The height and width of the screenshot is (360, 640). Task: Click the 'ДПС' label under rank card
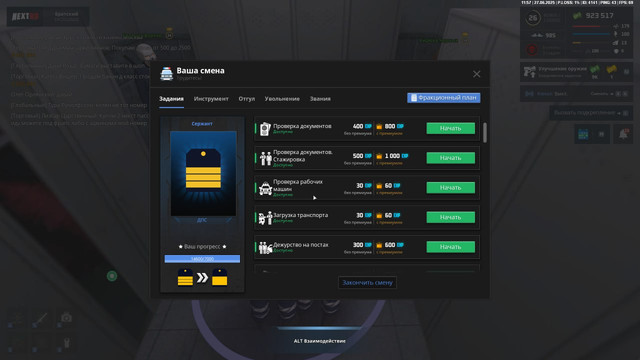tap(202, 220)
